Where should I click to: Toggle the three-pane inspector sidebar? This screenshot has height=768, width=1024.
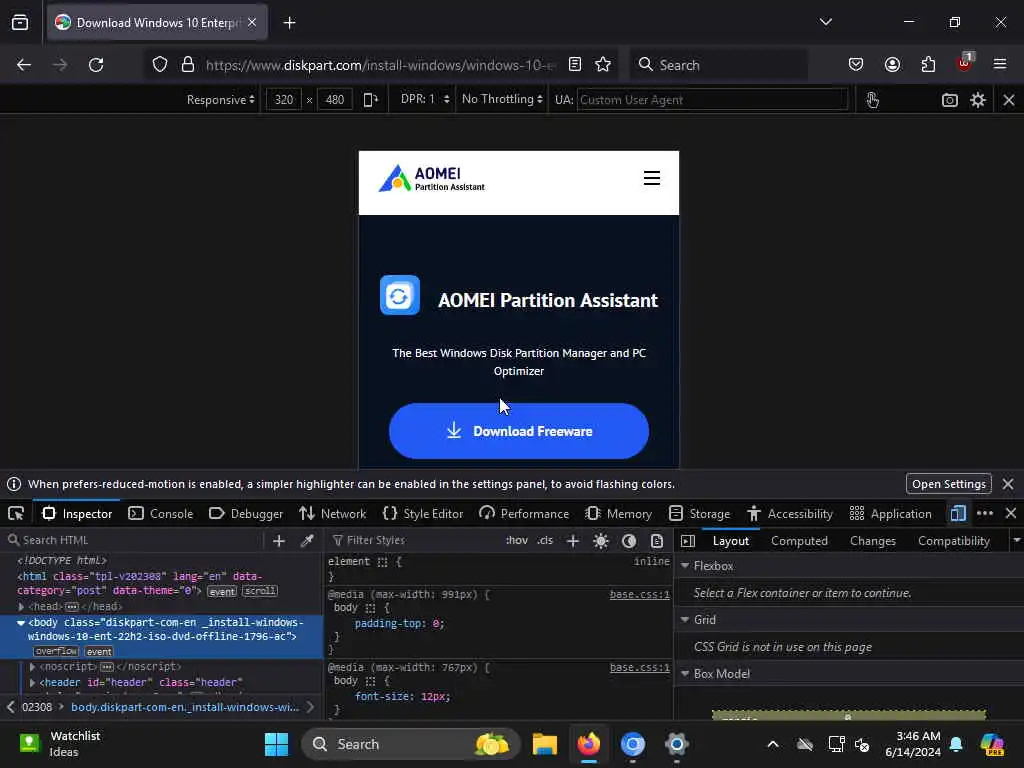pyautogui.click(x=688, y=541)
